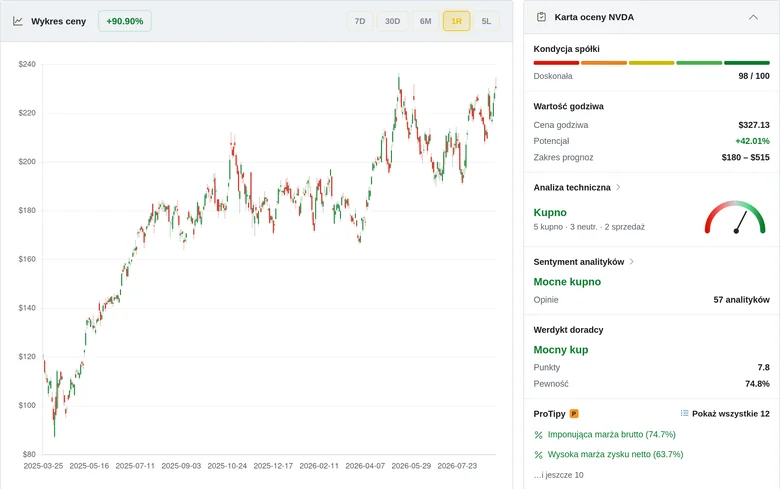Click the ProTipy orange pro badge
The width and height of the screenshot is (780, 489).
click(x=574, y=413)
